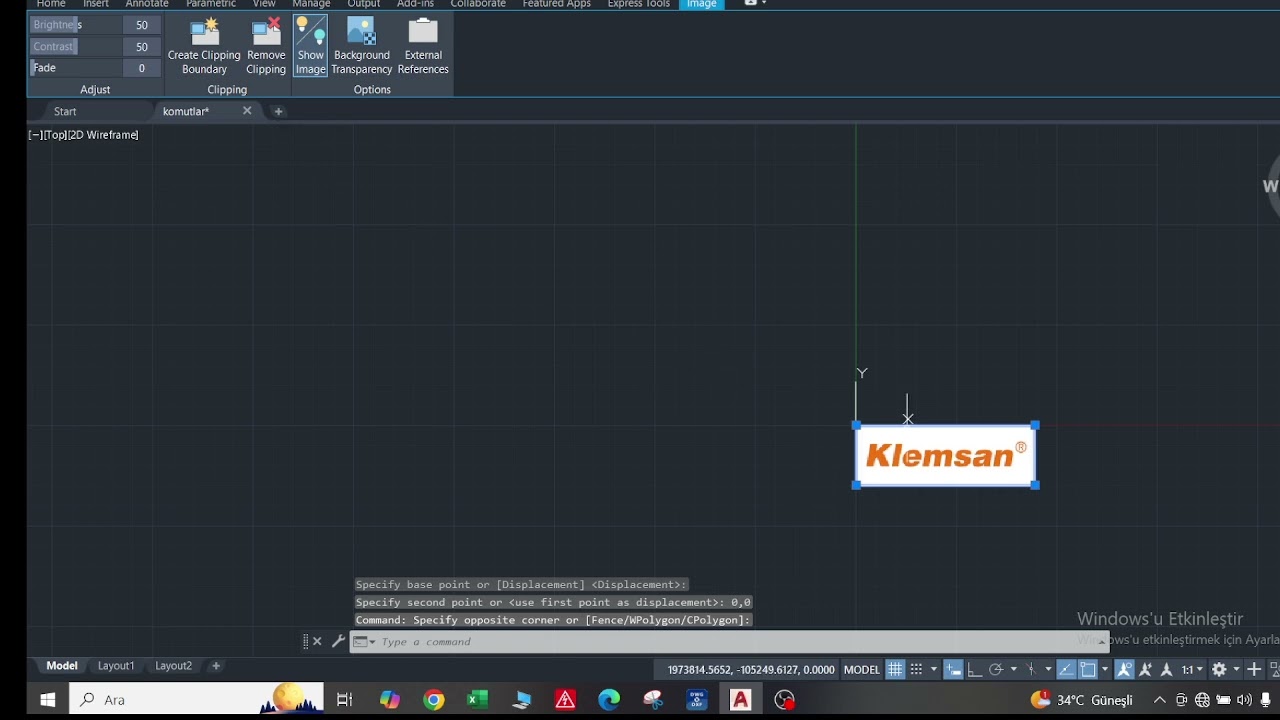
Task: Open the Output ribbon tab
Action: (364, 4)
